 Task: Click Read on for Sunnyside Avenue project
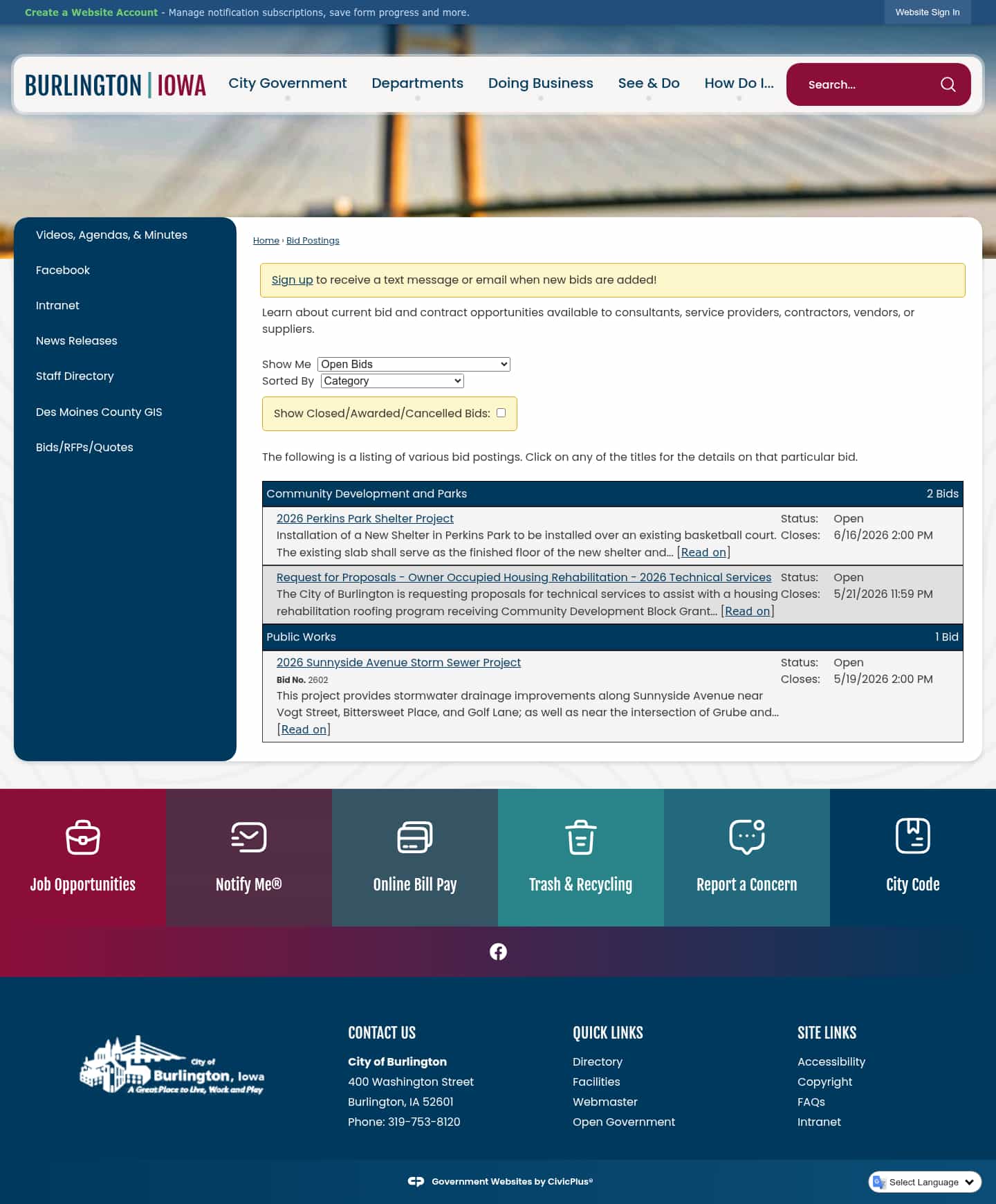click(x=304, y=729)
